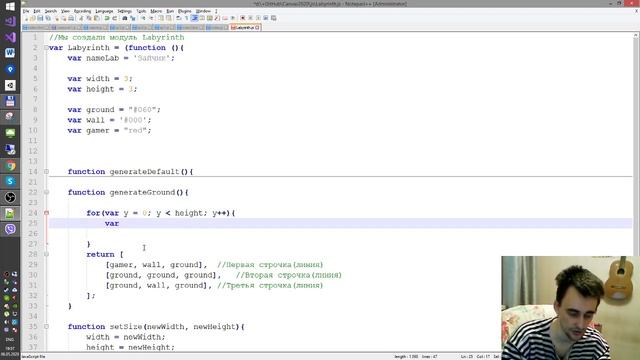Image resolution: width=640 pixels, height=360 pixels.
Task: Click the Save recorded macro icon
Action: pos(273,18)
